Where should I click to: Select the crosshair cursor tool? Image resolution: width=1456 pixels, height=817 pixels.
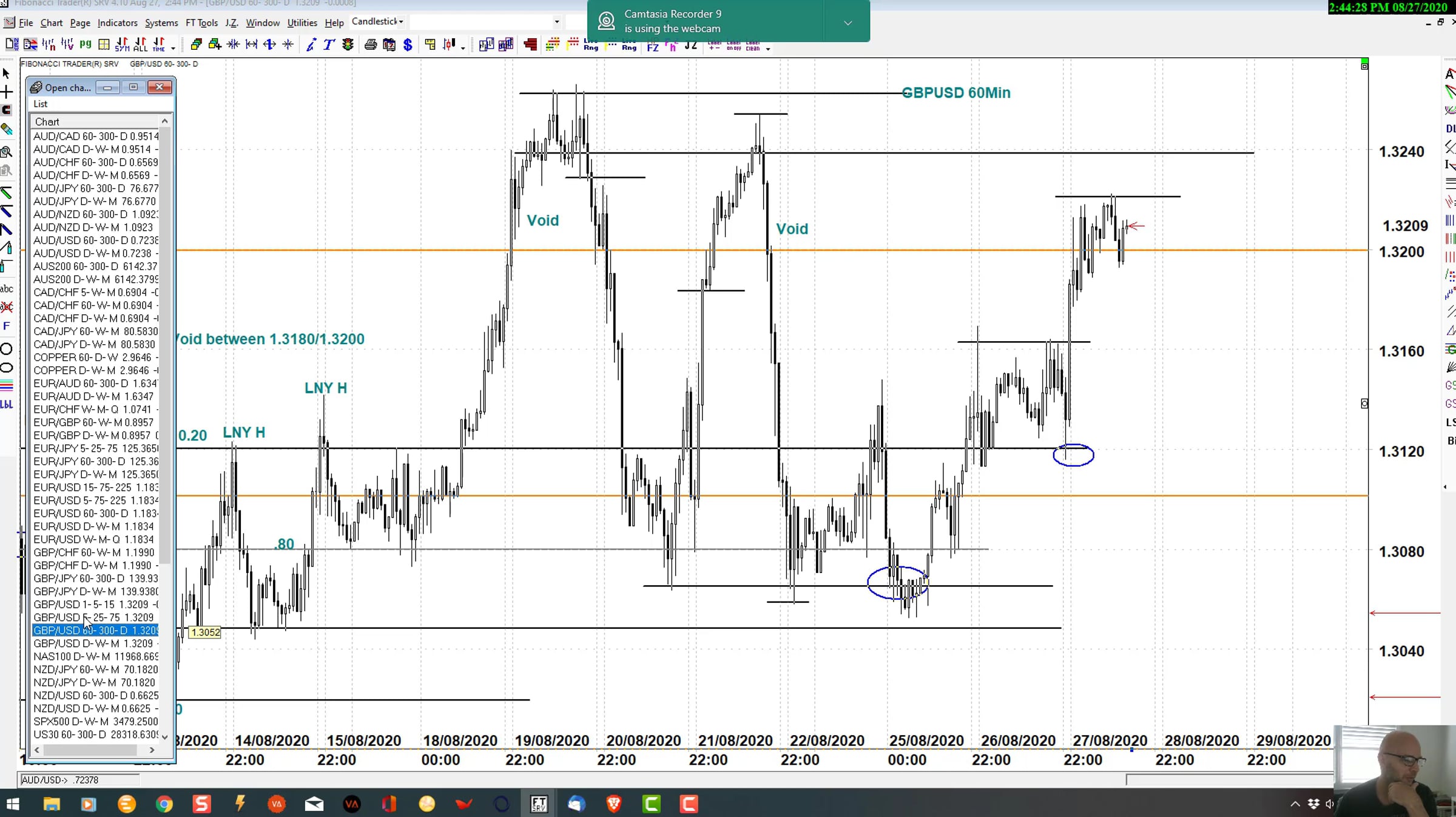point(7,92)
